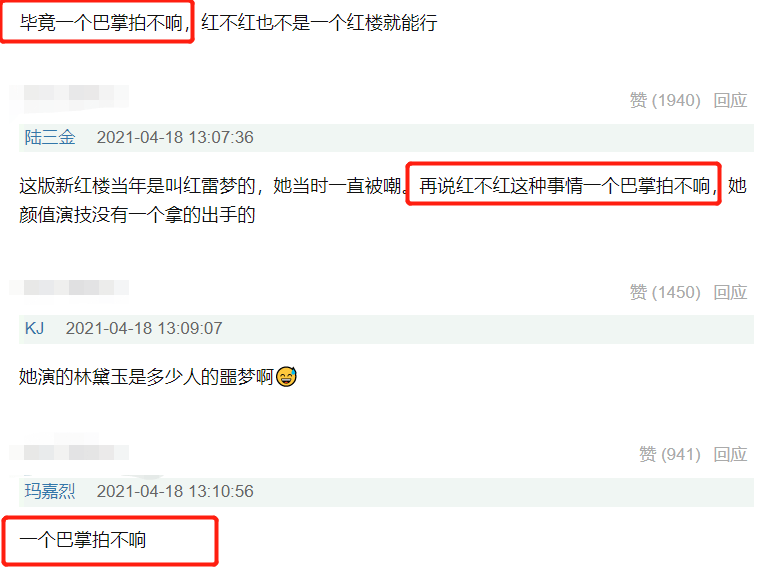Like the comment with 1450 likes
777x574 pixels.
click(665, 292)
